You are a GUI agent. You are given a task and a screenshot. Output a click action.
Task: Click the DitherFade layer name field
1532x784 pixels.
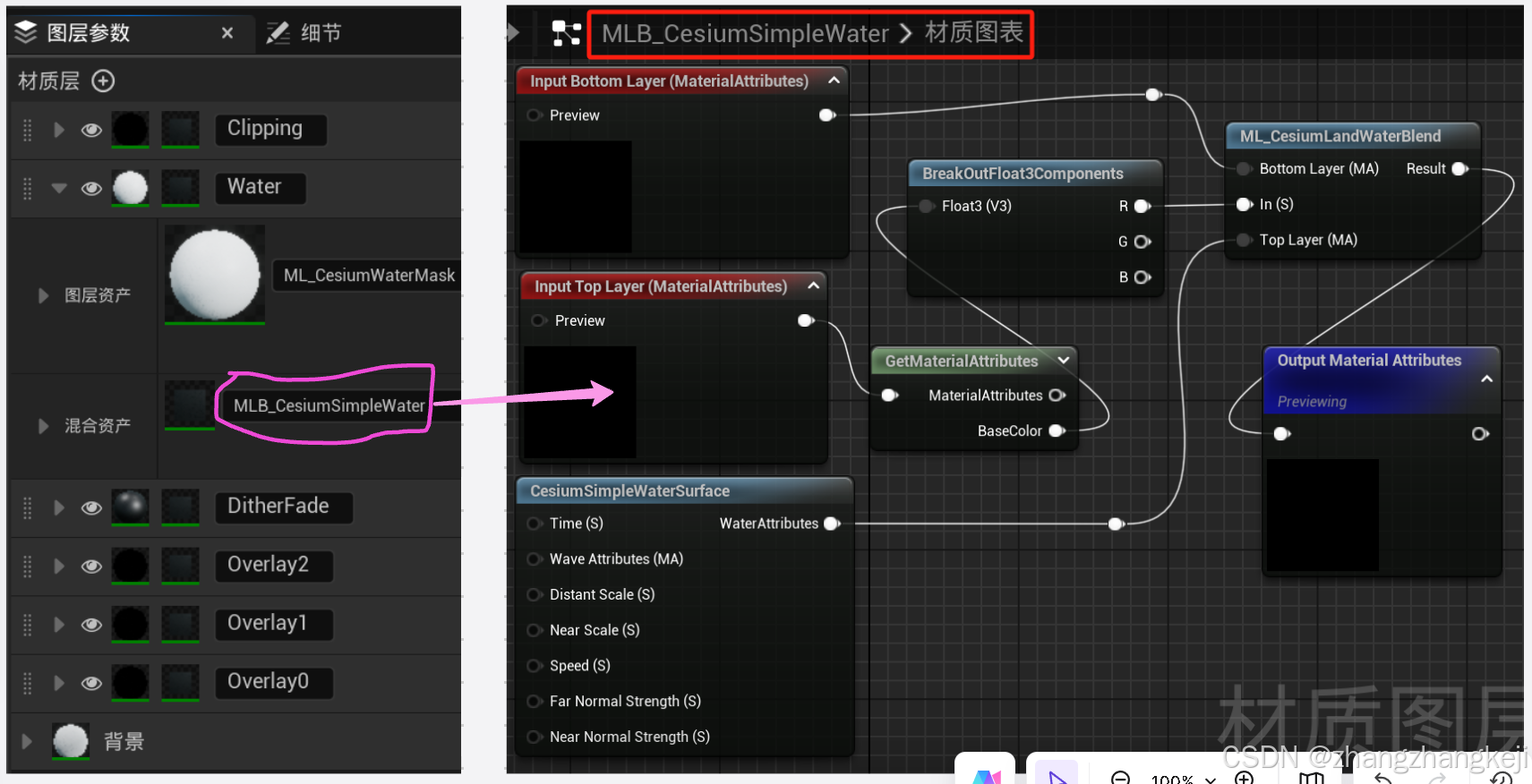(x=284, y=507)
